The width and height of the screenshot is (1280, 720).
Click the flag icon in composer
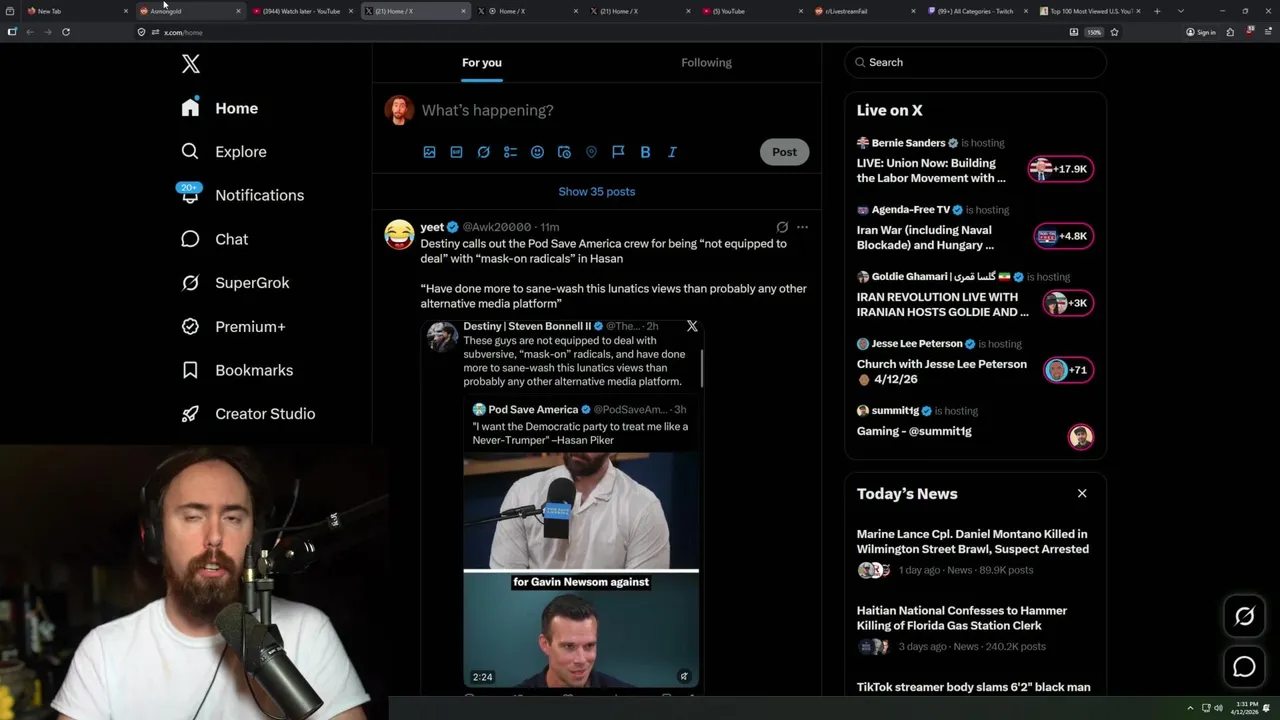click(618, 152)
